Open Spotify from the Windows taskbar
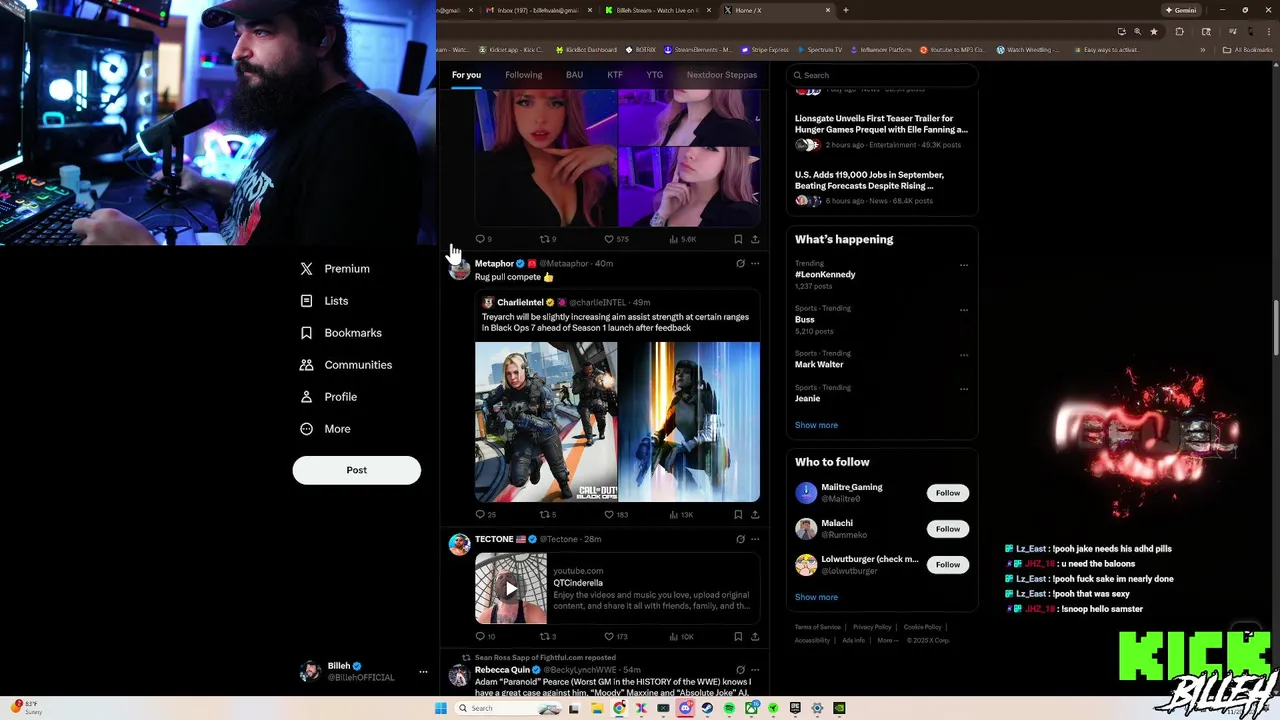Screen dimensions: 1280x720 (x=729, y=708)
